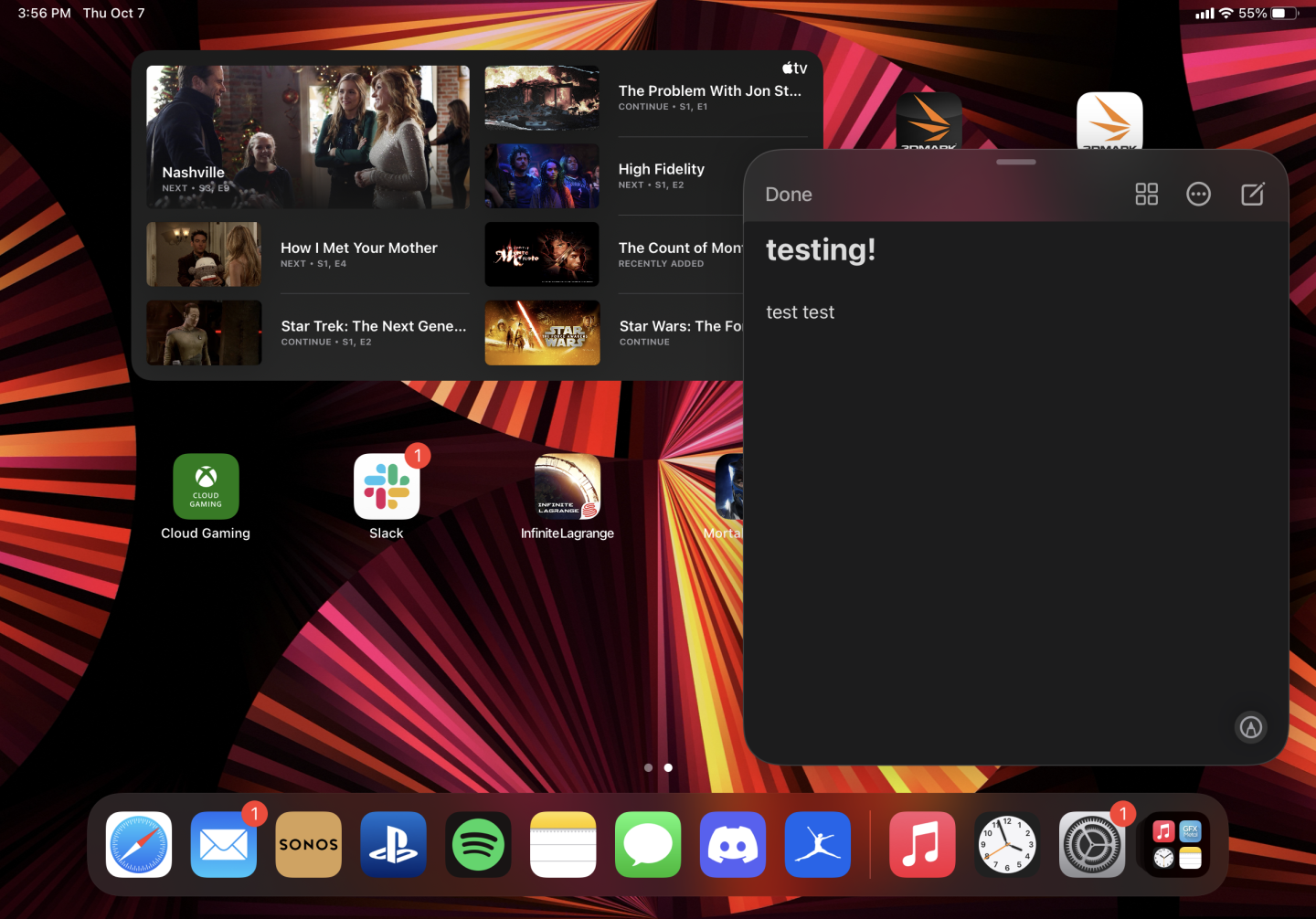
Task: Open Settings from the dock
Action: pos(1092,844)
